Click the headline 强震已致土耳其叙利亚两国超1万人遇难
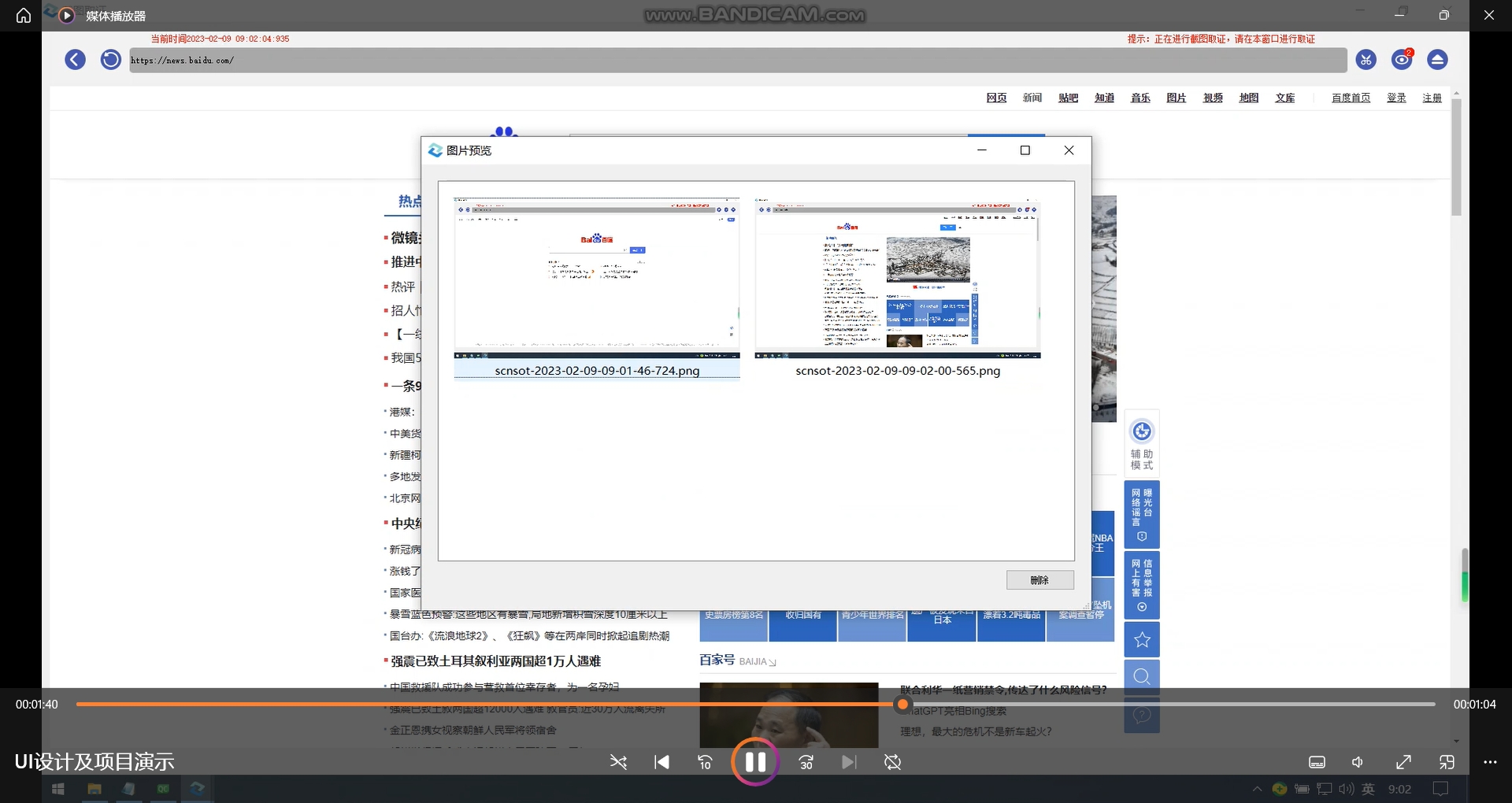Screen dimensions: 1512x803 496,661
